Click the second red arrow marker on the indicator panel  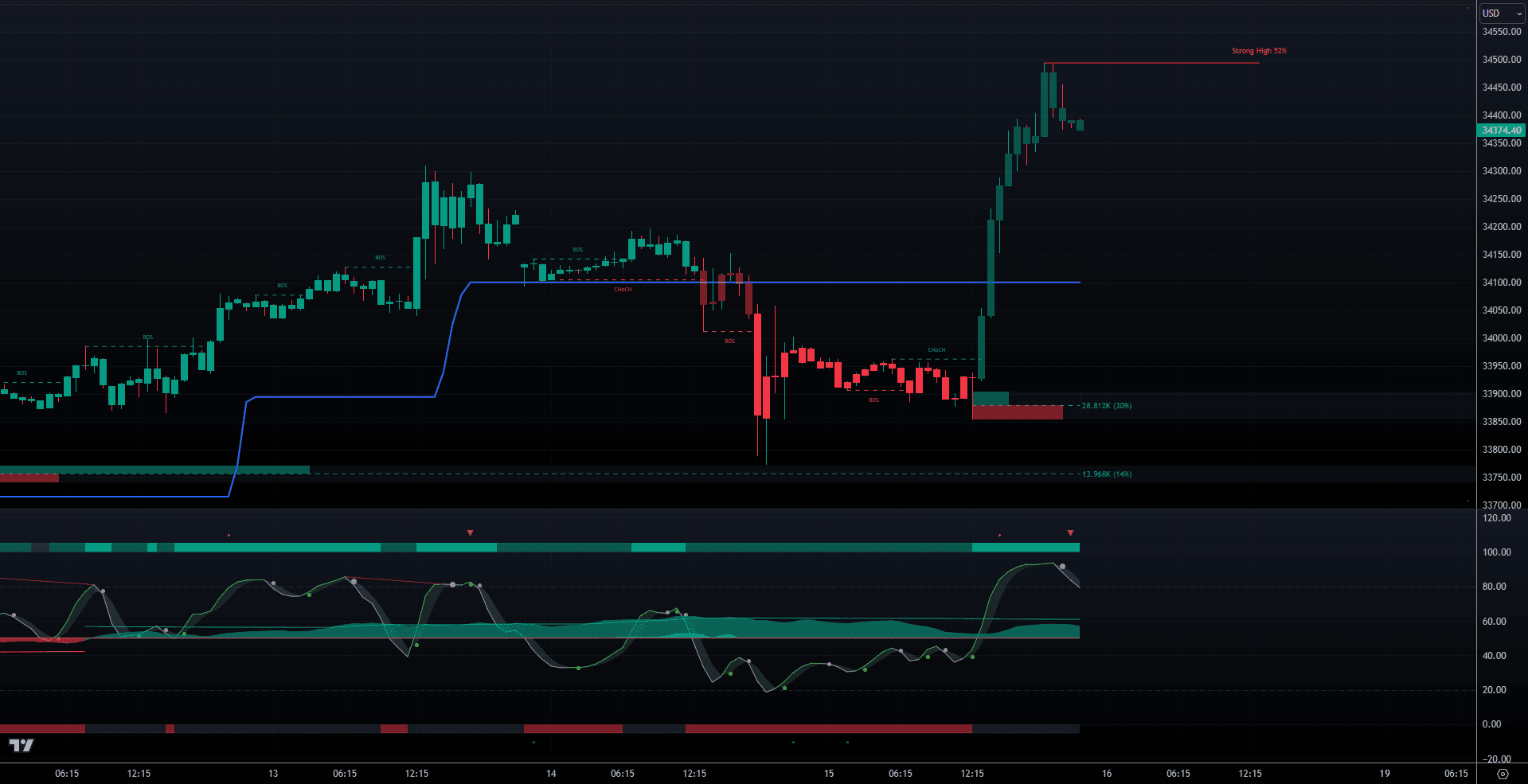1071,533
